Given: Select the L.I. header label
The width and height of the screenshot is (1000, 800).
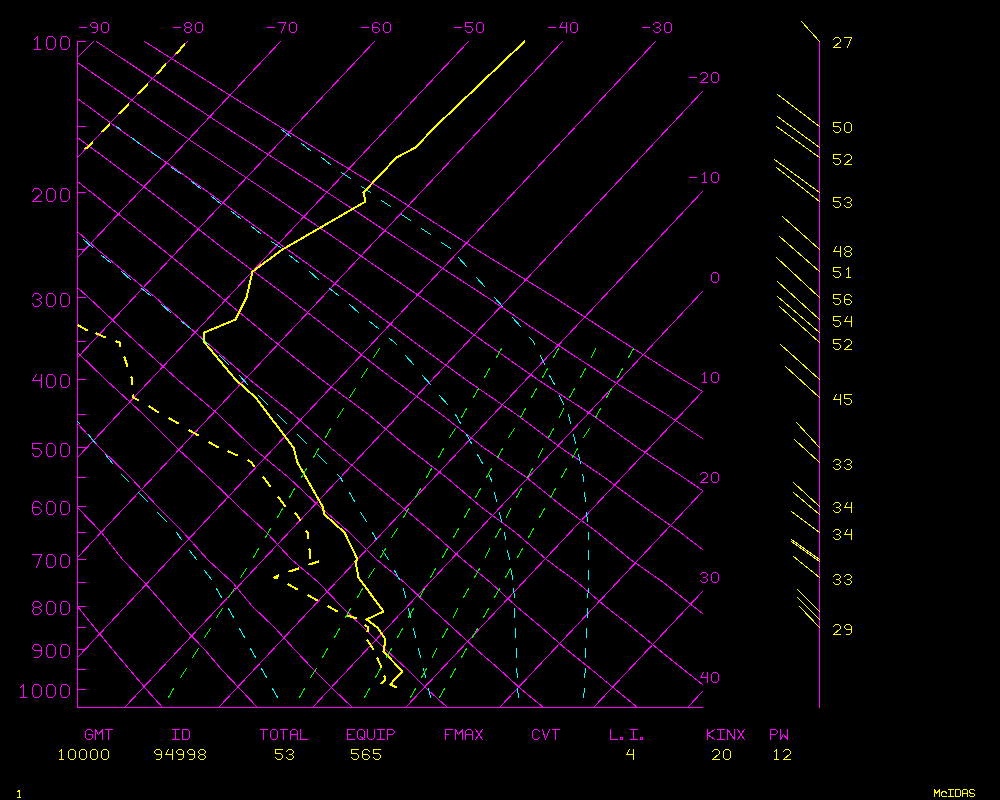Looking at the screenshot, I should [627, 735].
